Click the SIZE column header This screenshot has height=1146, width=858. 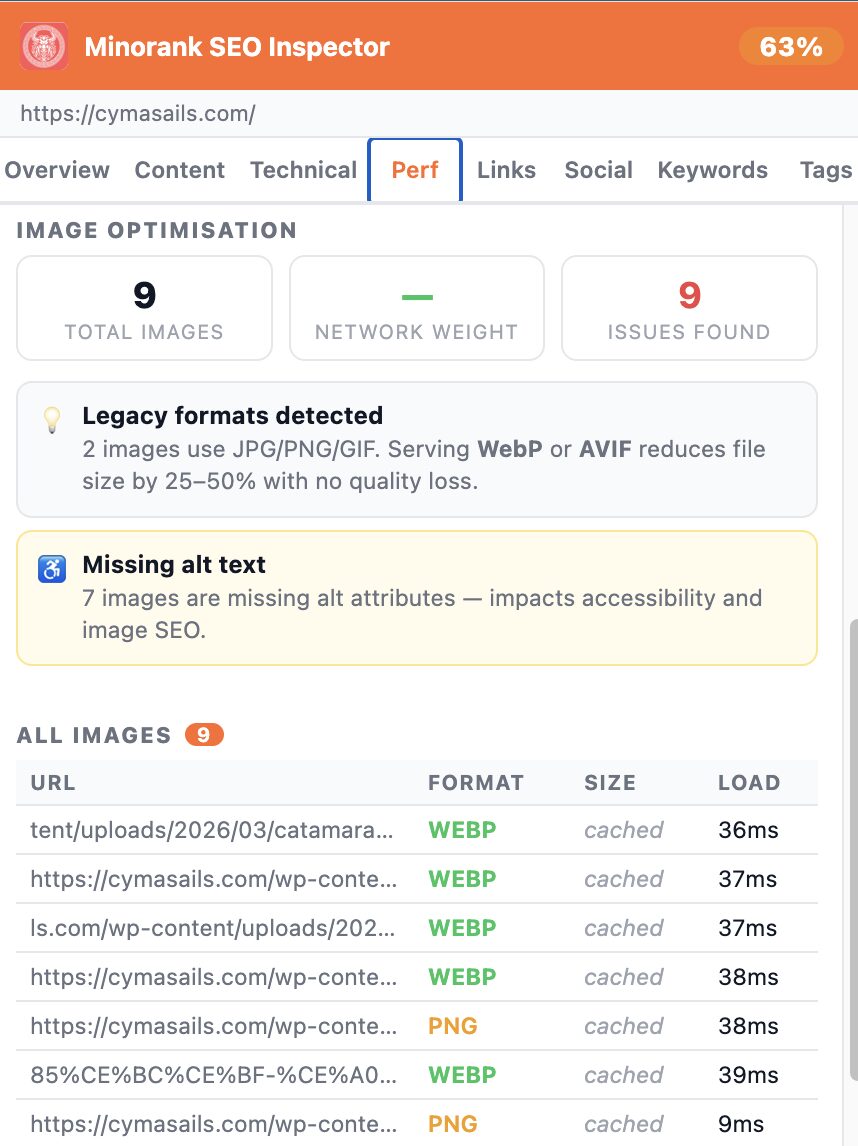(x=610, y=783)
